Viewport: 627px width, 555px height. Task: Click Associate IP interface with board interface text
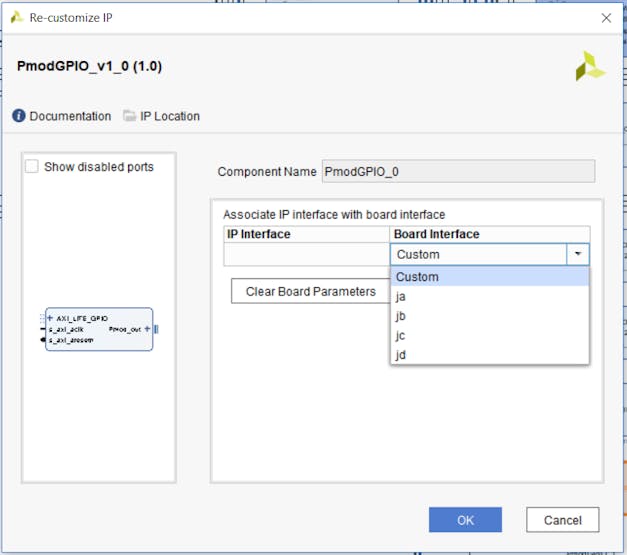[334, 214]
